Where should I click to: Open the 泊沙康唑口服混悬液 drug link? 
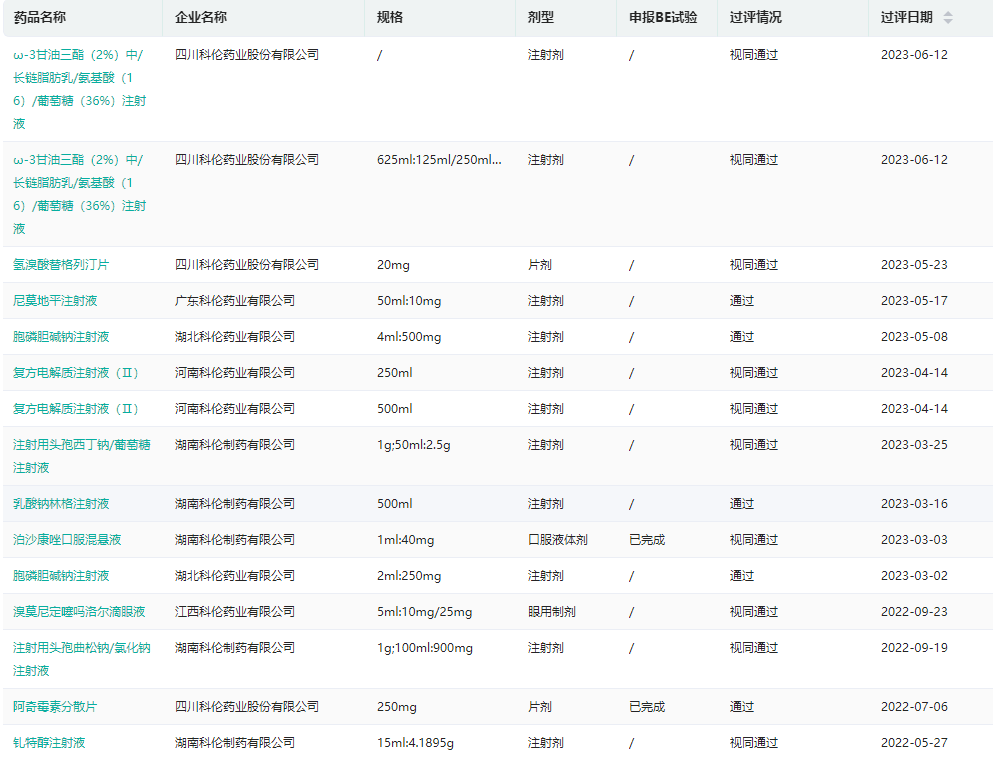(67, 540)
